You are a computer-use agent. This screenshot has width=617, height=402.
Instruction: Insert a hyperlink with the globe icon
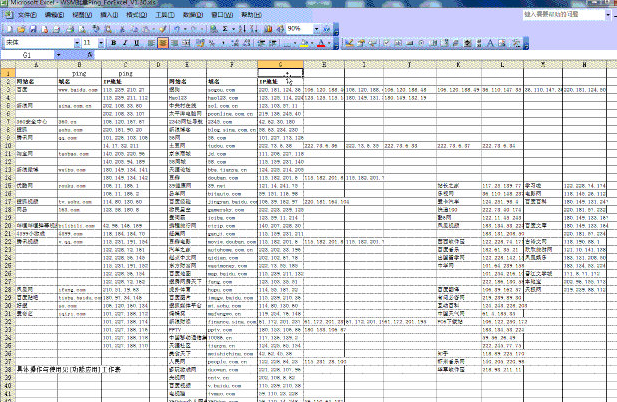[x=214, y=29]
